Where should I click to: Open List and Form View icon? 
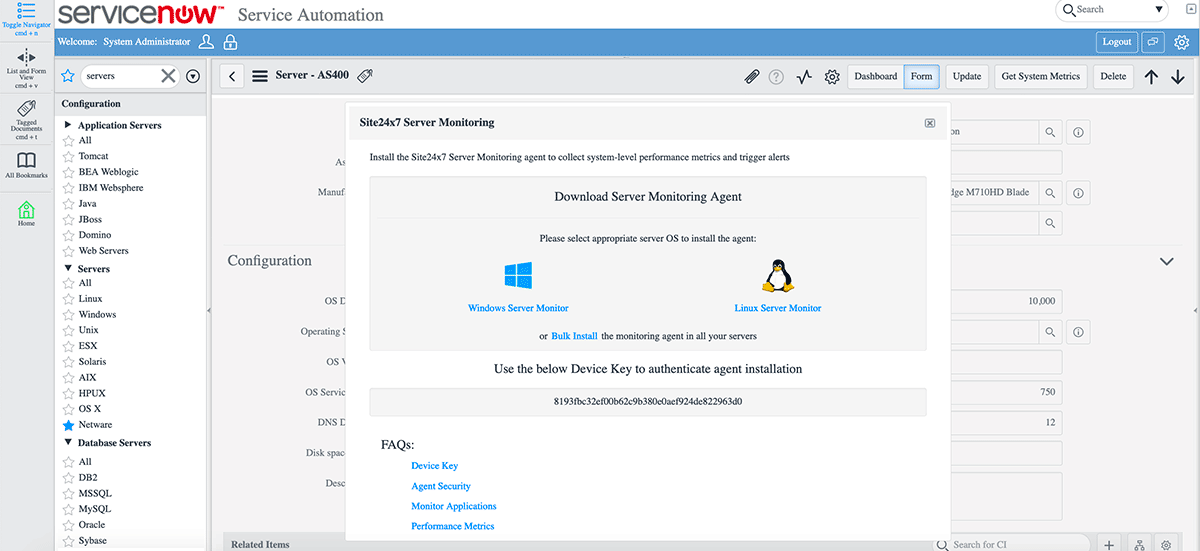click(x=27, y=57)
